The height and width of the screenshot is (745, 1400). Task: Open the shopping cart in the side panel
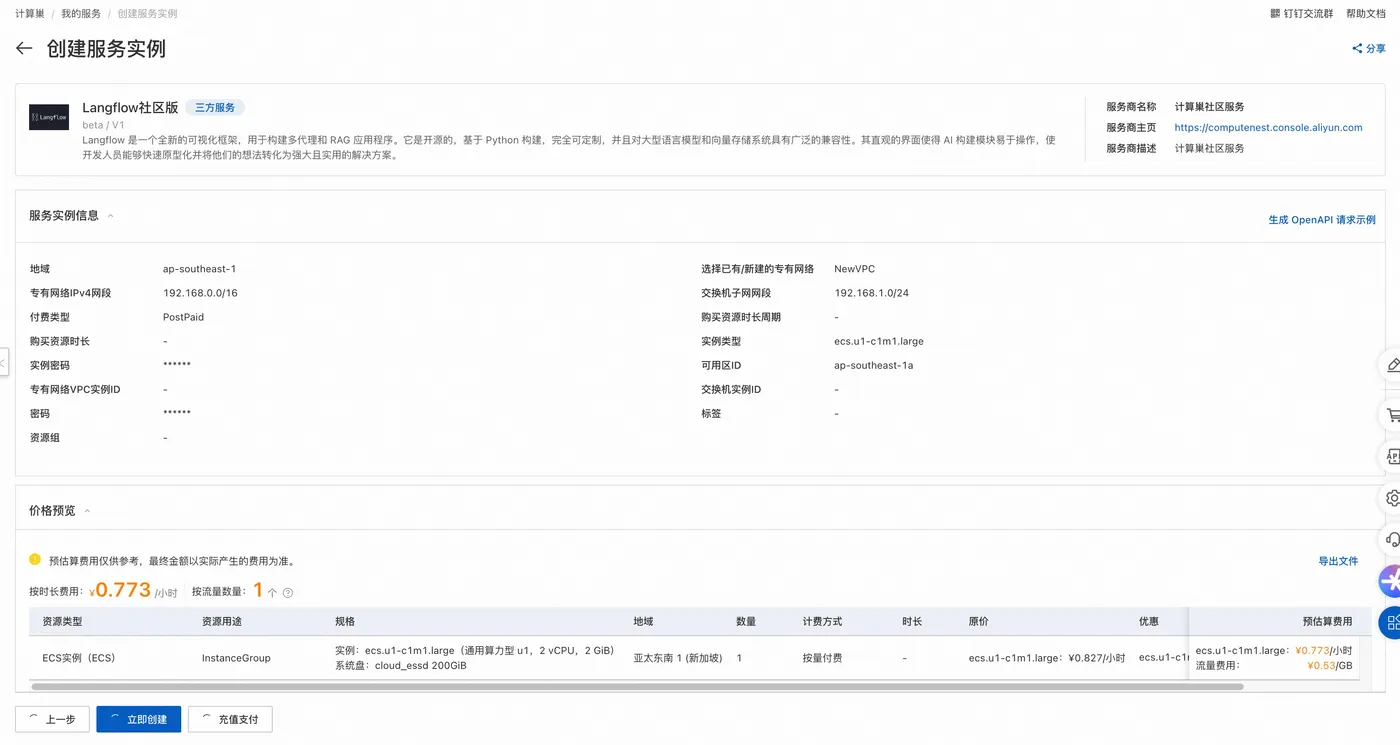tap(1392, 414)
